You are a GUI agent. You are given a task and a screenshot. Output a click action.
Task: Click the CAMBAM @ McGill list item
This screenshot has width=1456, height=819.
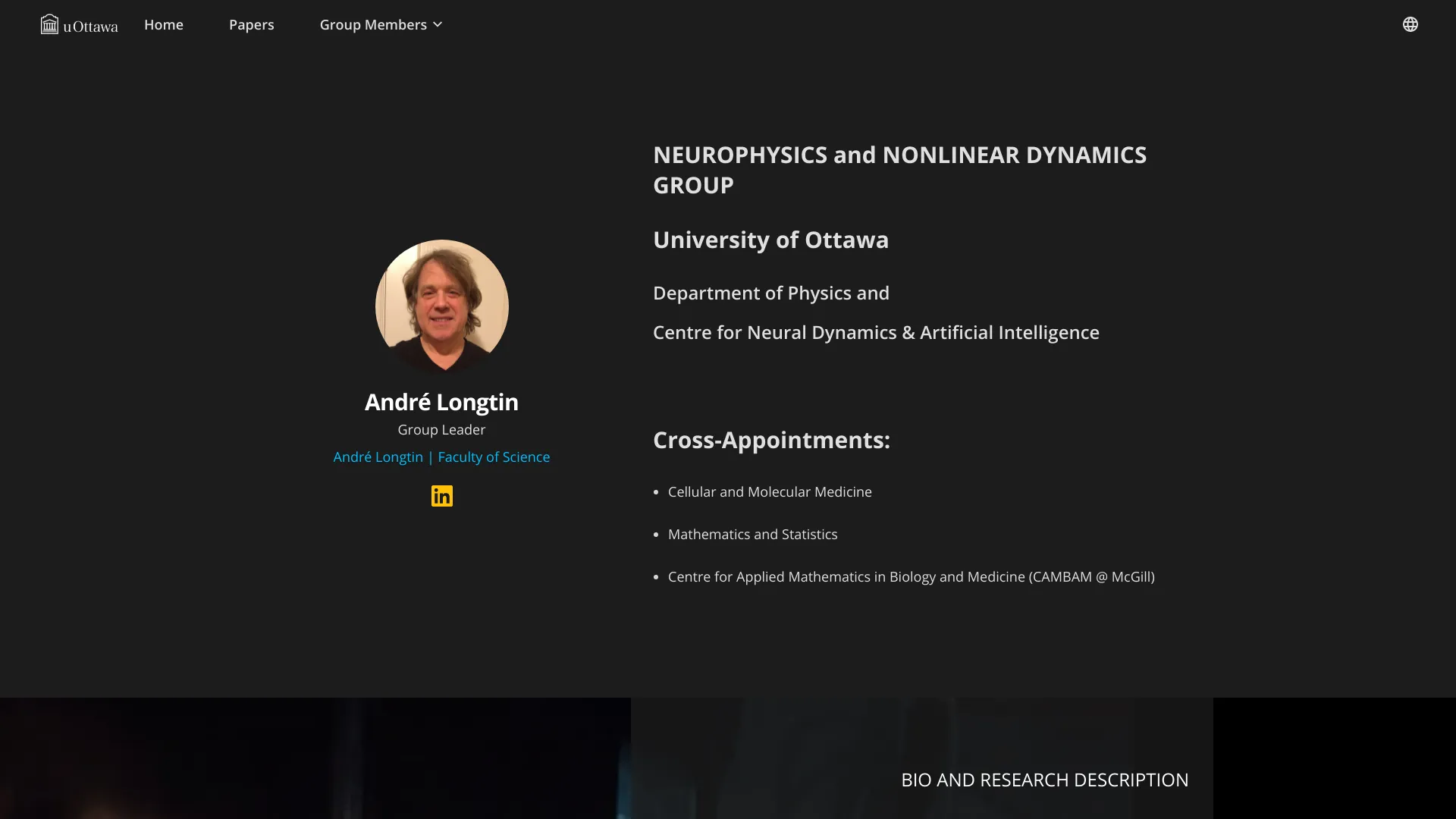coord(911,577)
